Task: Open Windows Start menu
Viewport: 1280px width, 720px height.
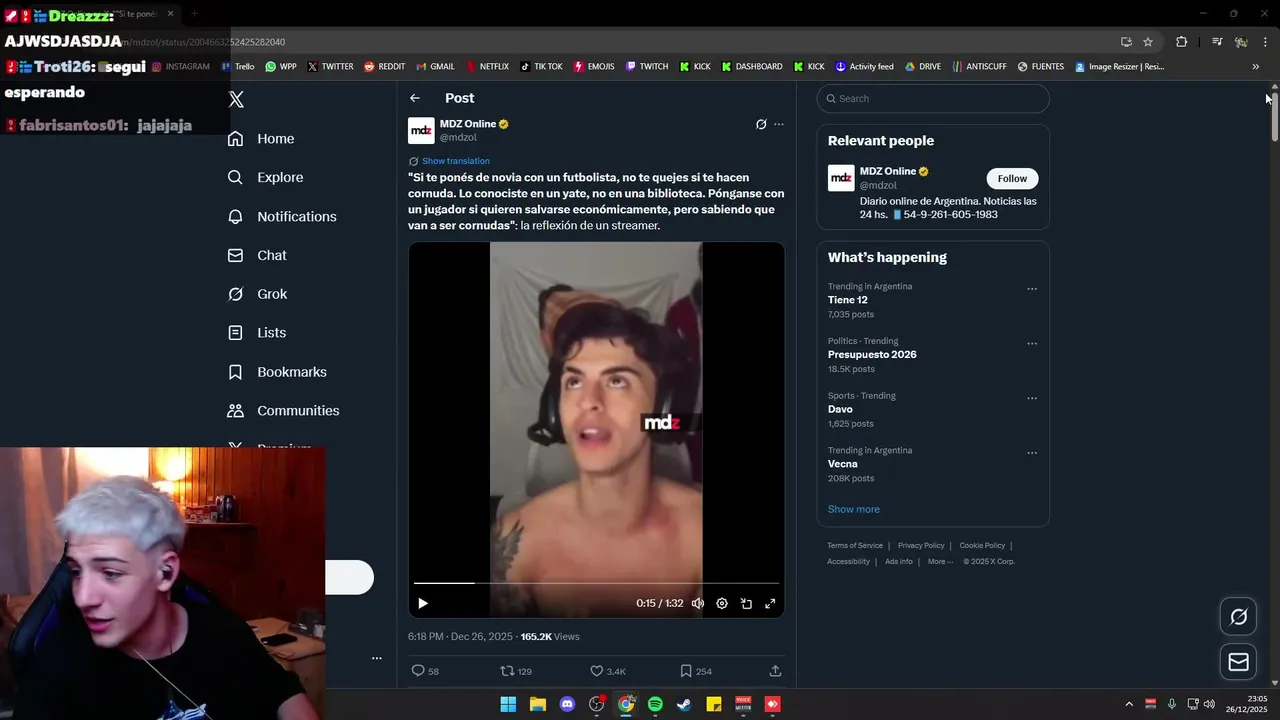Action: point(508,704)
